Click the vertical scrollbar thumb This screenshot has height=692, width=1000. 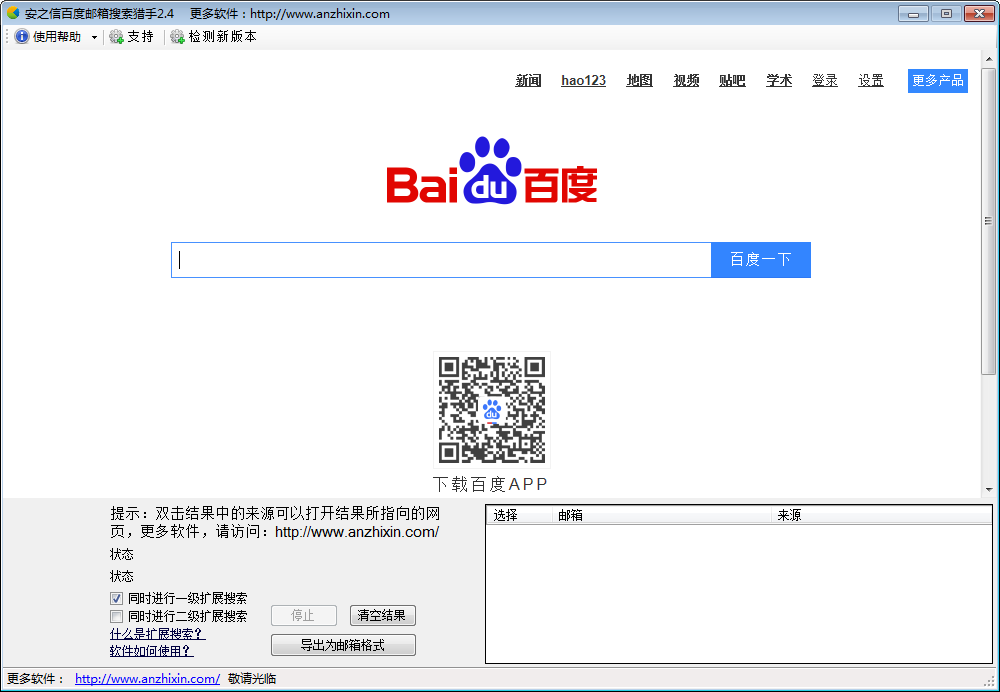[x=989, y=221]
